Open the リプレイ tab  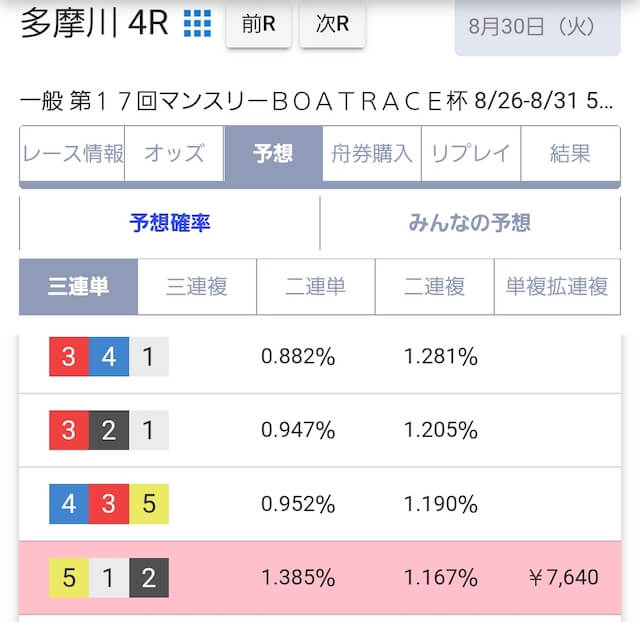click(471, 153)
